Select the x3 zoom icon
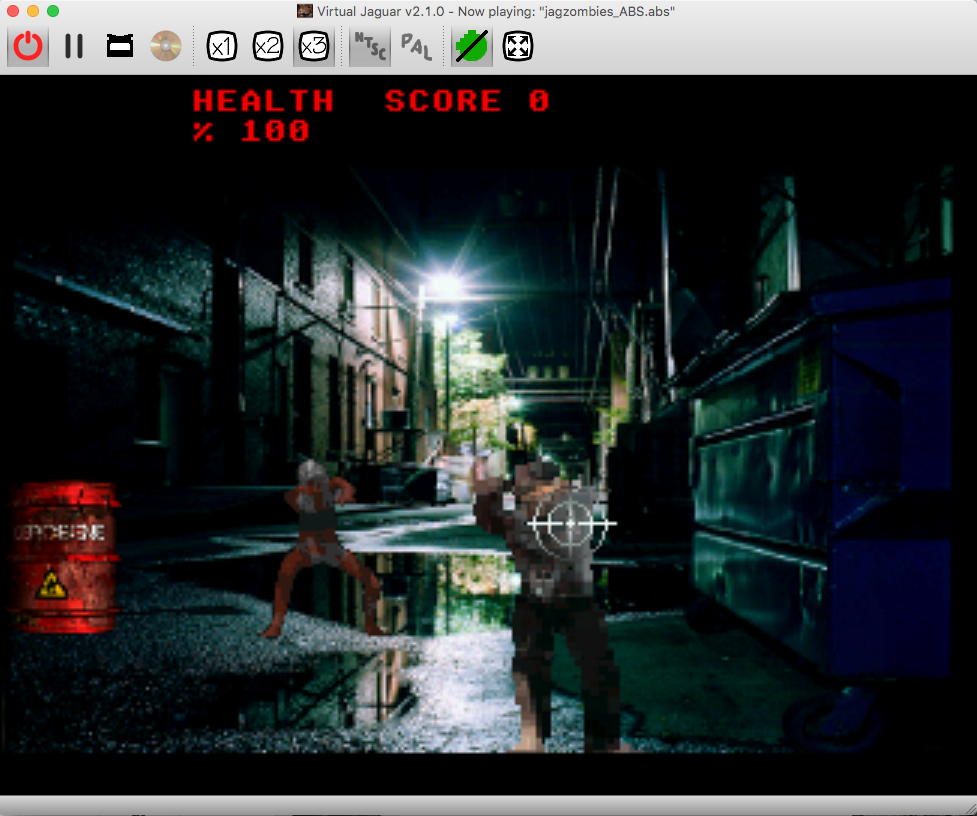This screenshot has height=816, width=977. 313,47
